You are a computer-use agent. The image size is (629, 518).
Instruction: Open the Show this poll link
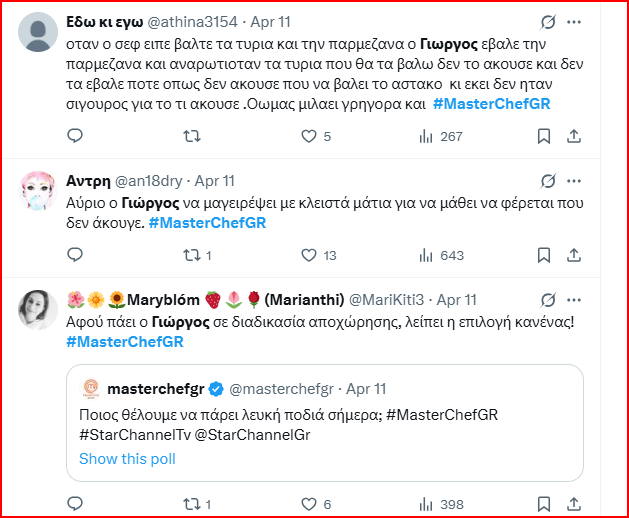pos(127,459)
